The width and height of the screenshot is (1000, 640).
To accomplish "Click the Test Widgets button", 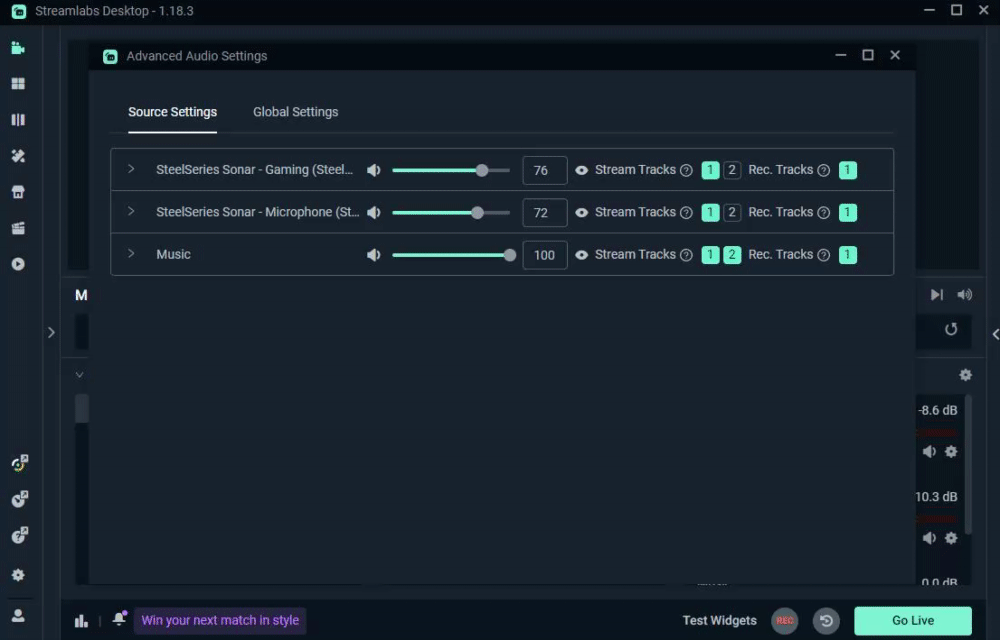I will click(719, 620).
